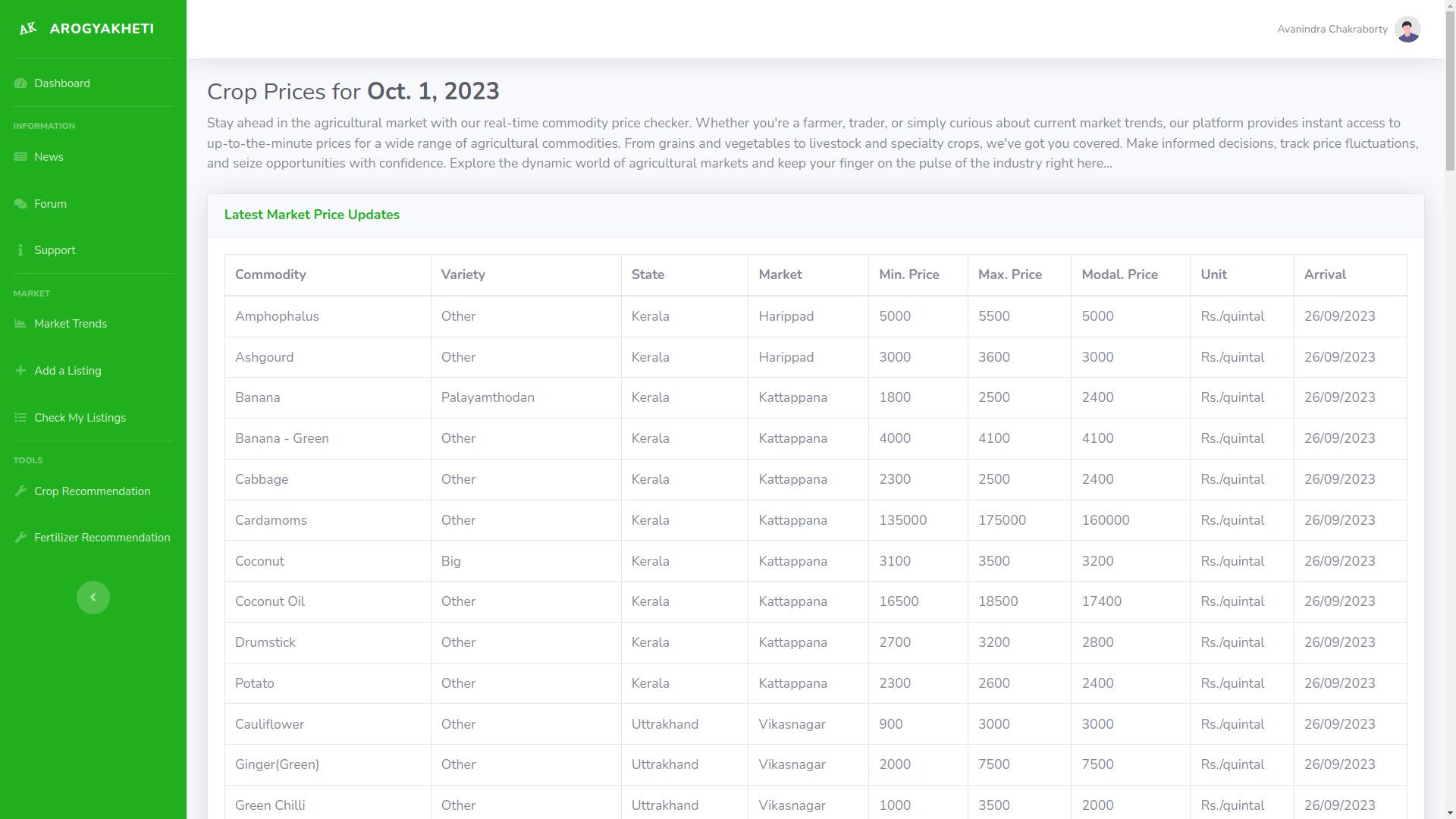Open the Market Trends menu item

click(x=71, y=324)
